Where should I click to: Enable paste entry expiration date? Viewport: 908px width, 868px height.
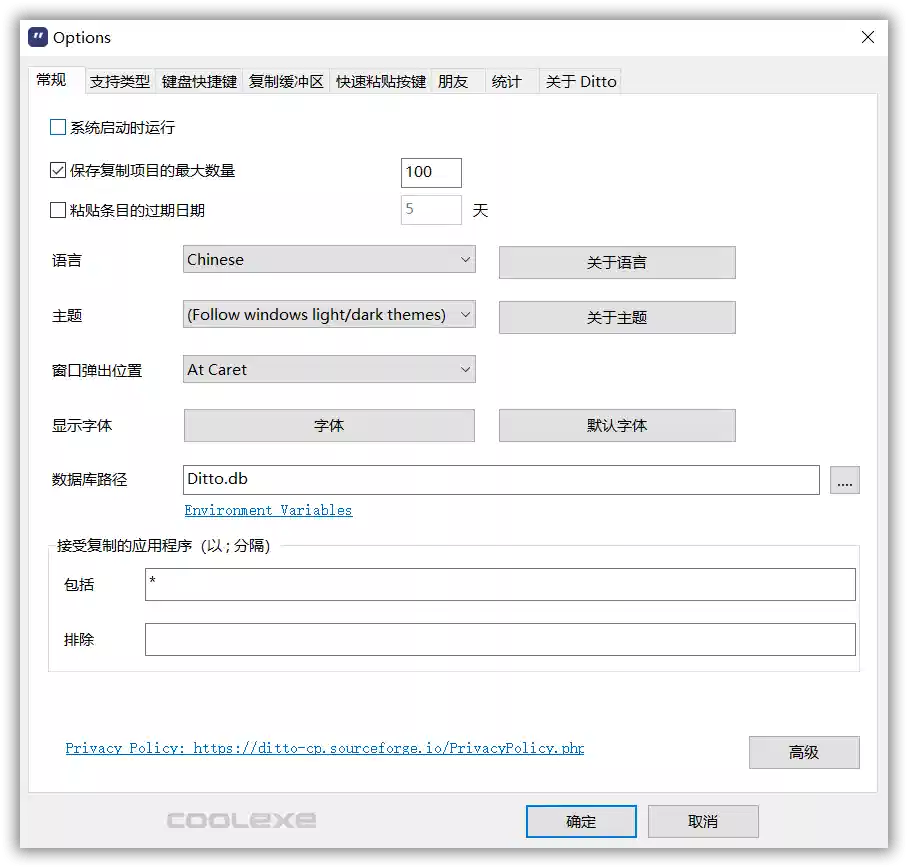(x=57, y=209)
